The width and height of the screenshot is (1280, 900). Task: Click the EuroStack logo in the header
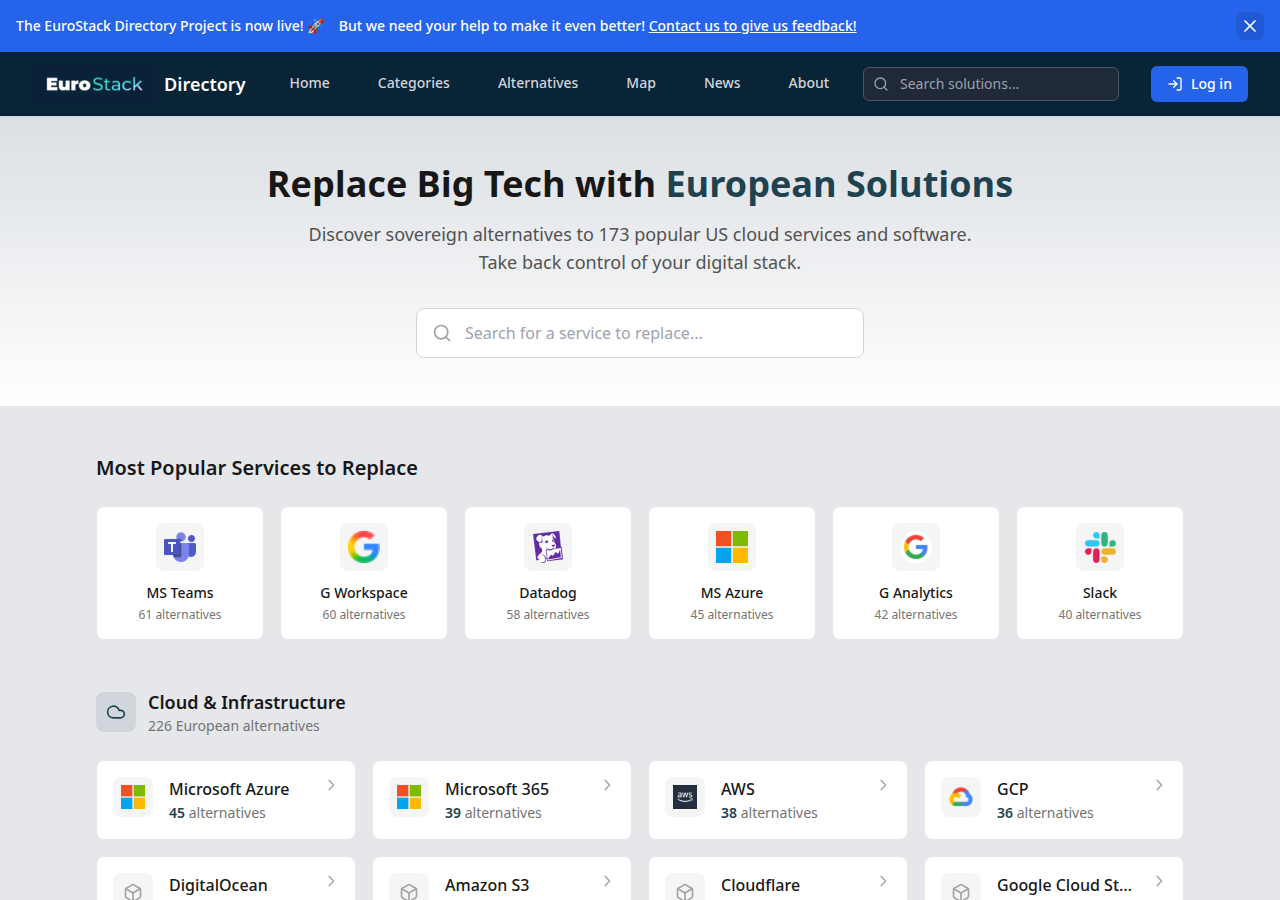pos(95,84)
